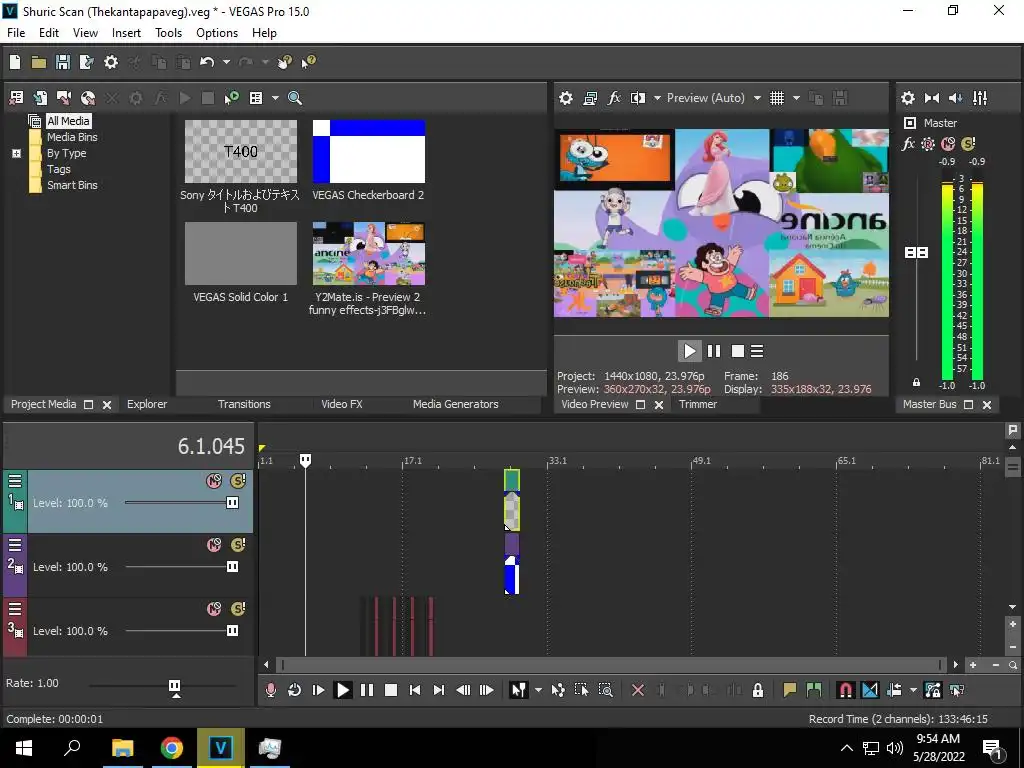Toggle Master bus Solo button
Viewport: 1024px width, 768px height.
click(x=968, y=144)
